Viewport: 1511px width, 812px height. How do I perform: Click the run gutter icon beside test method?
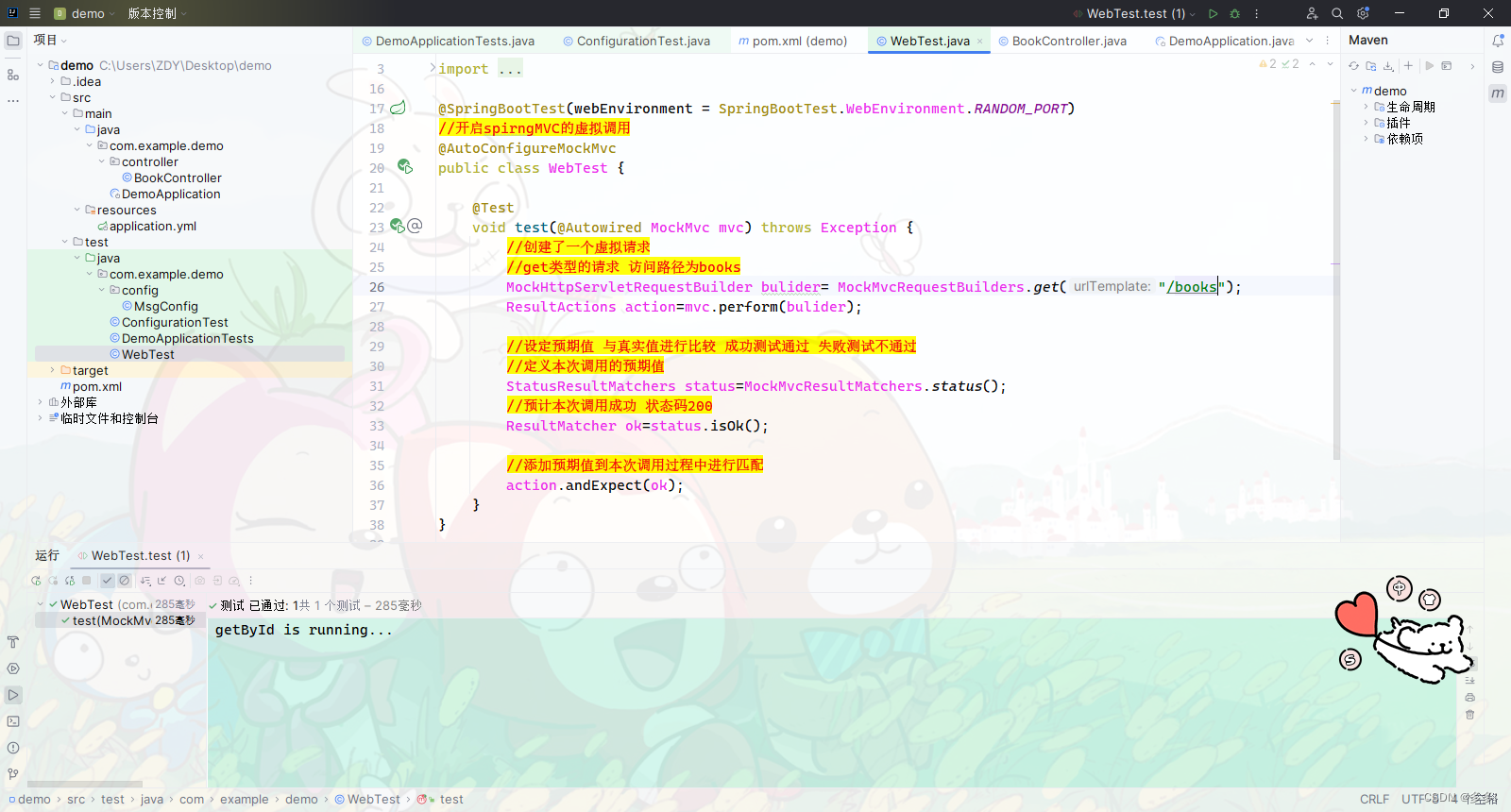pos(398,227)
